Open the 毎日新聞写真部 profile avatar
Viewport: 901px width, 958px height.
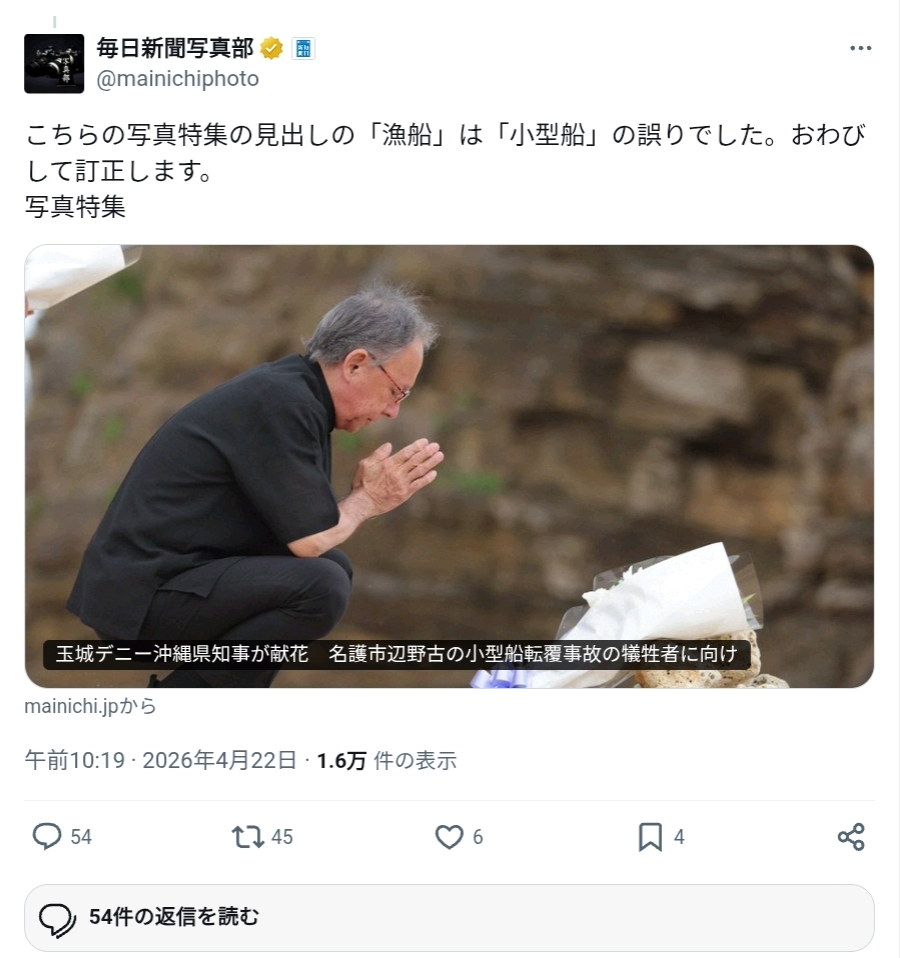(54, 64)
